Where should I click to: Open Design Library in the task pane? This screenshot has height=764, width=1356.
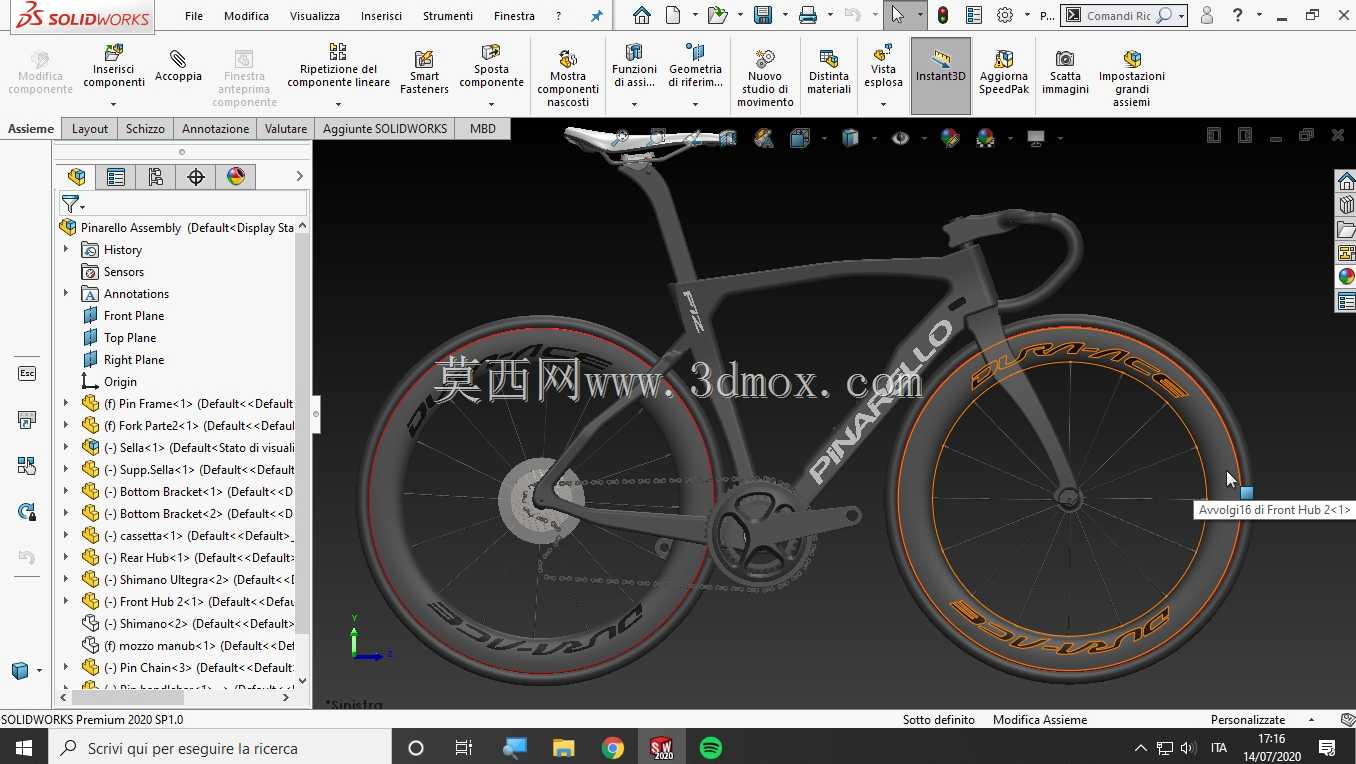1346,204
